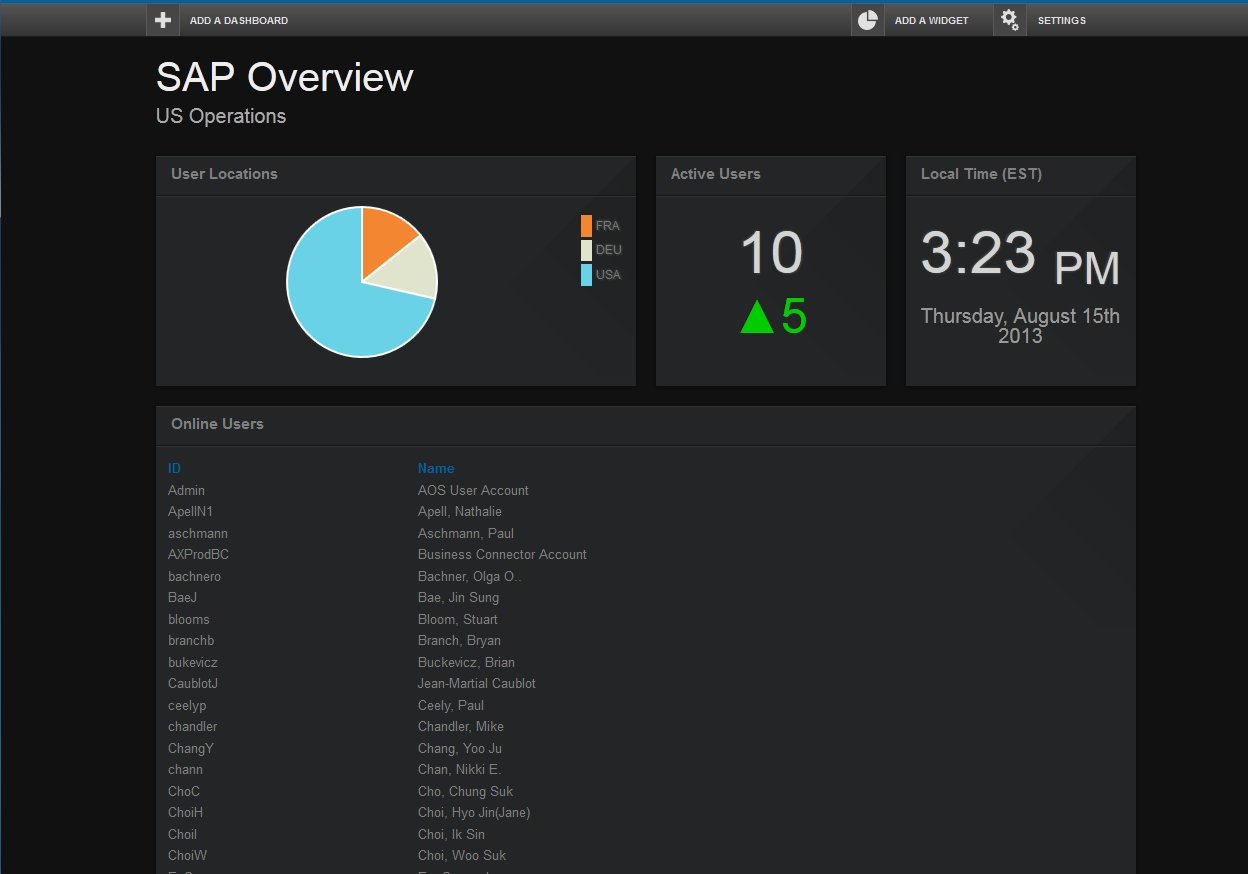Click the plus icon to add a dashboard
This screenshot has width=1248, height=874.
(162, 19)
